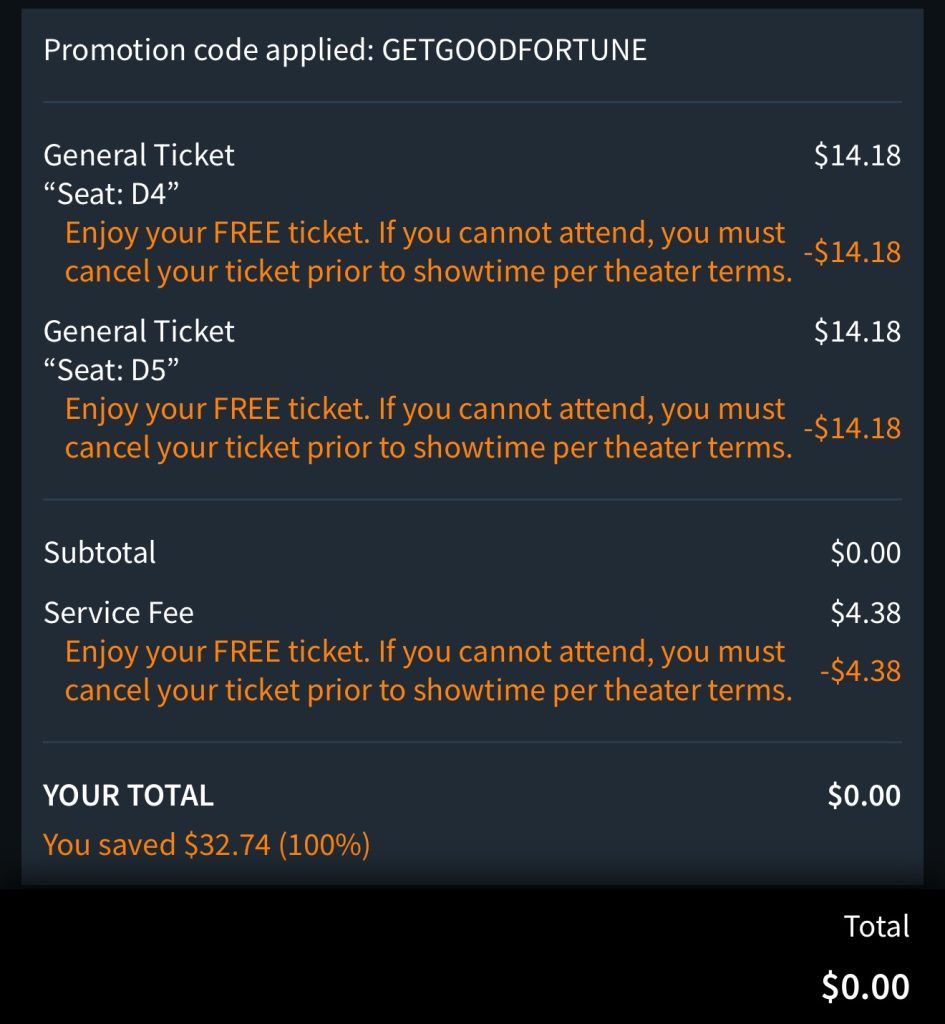Click the GETGOODFORTUNE promotion code text
945x1024 pixels.
click(514, 50)
